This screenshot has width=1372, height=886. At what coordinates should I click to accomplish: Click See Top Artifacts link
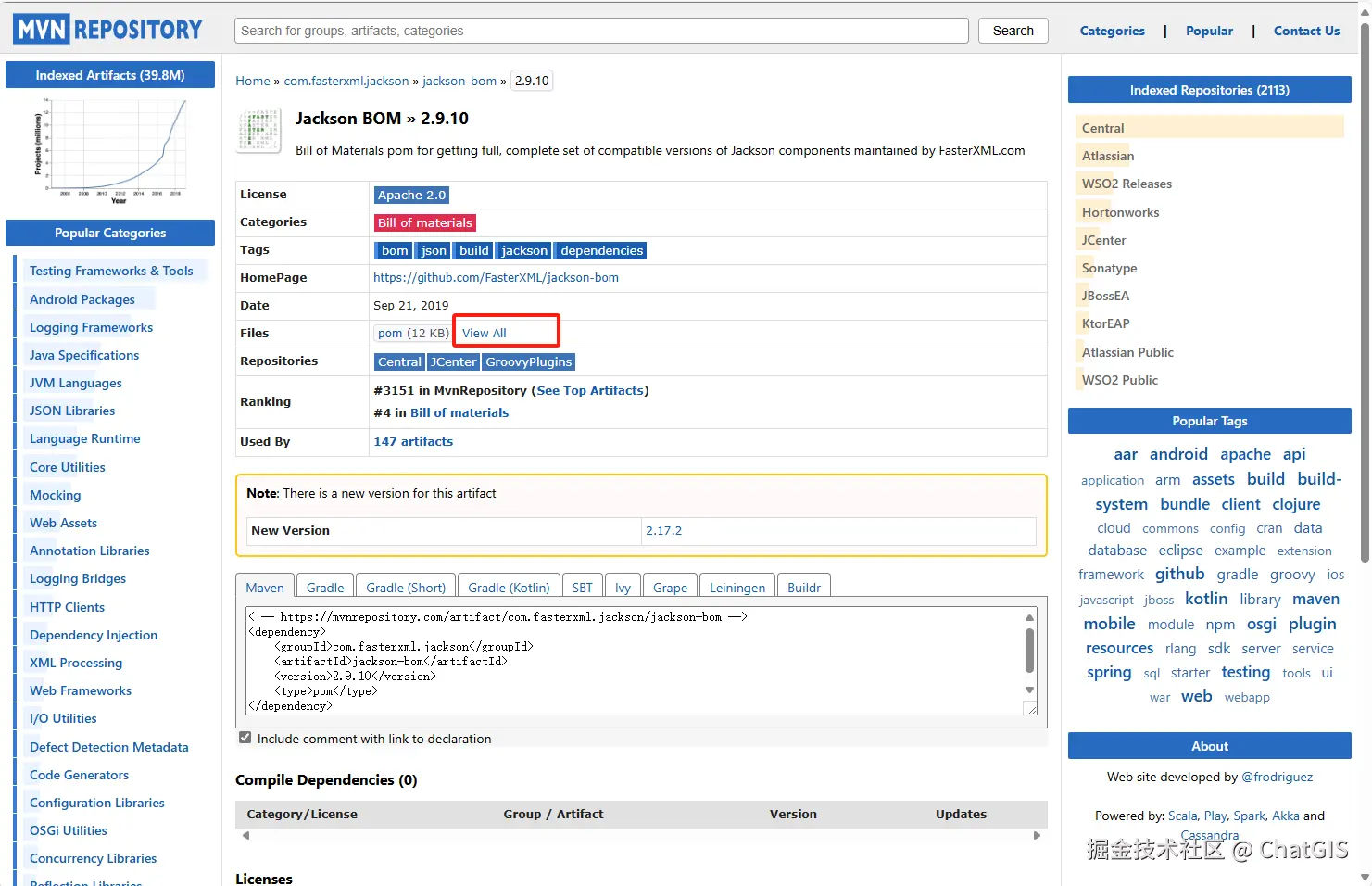[590, 390]
